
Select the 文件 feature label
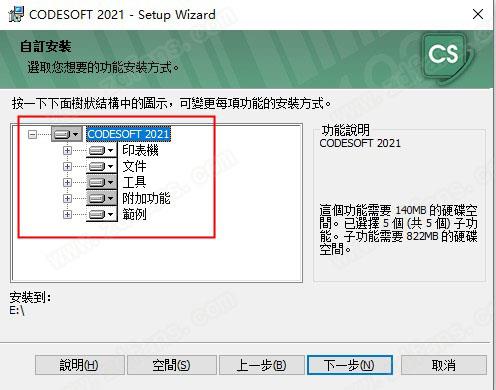click(x=134, y=166)
